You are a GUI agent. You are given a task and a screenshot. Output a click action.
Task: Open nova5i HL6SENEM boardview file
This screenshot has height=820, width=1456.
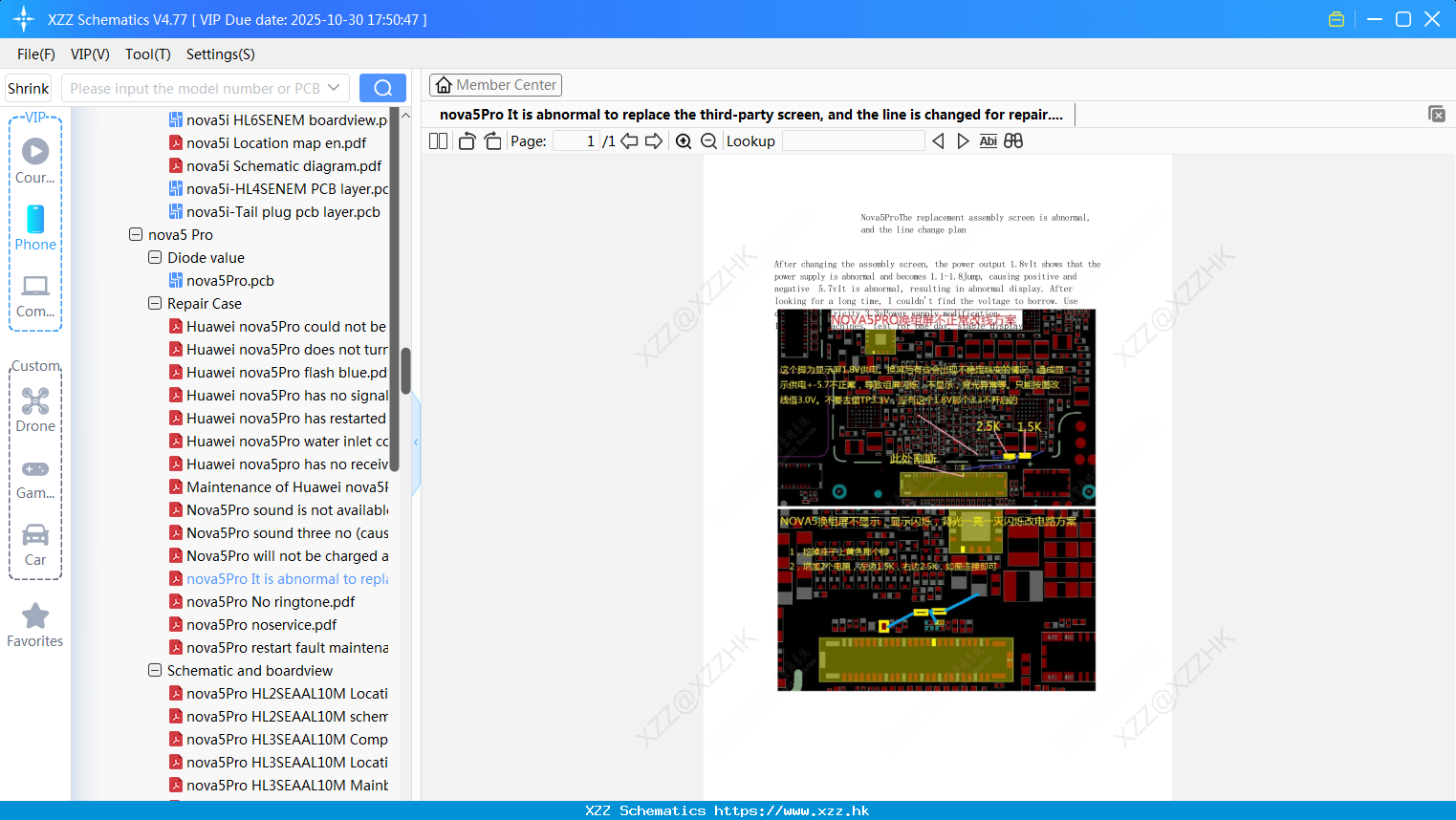pyautogui.click(x=278, y=119)
